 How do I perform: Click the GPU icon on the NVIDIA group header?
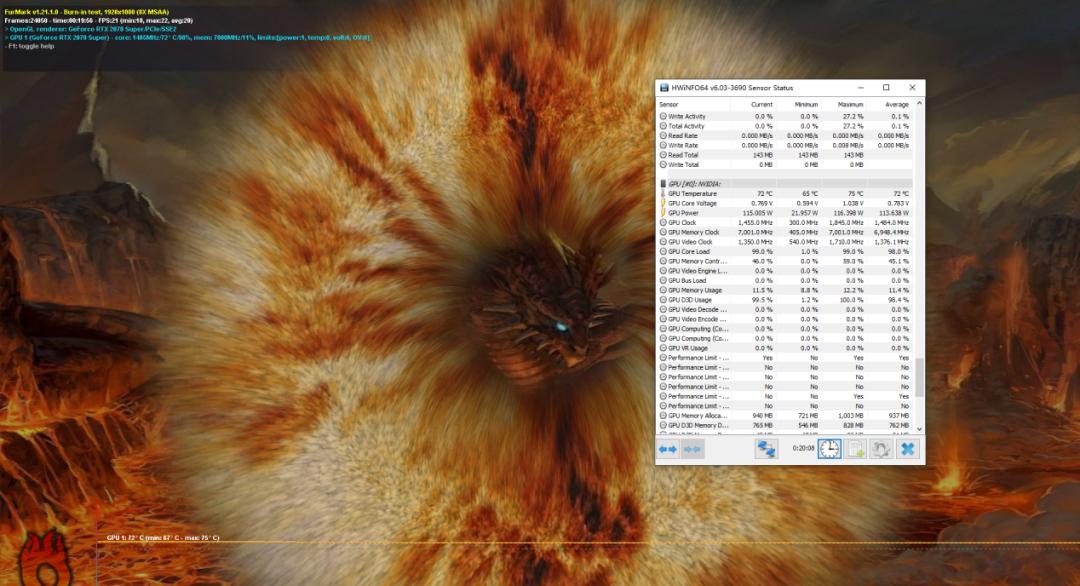click(663, 183)
